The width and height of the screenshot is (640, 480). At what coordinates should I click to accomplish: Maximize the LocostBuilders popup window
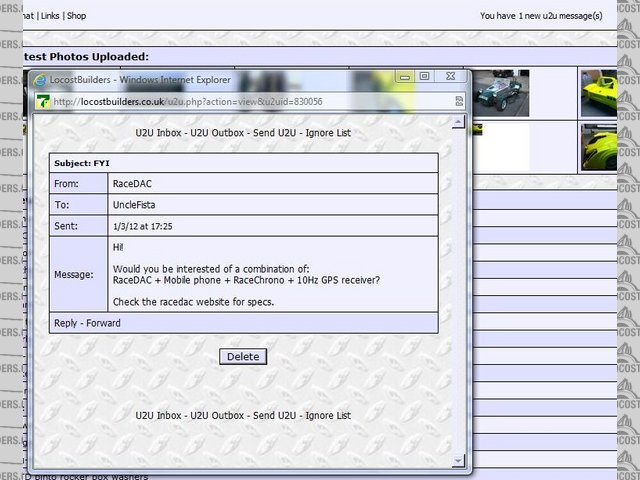pyautogui.click(x=424, y=76)
